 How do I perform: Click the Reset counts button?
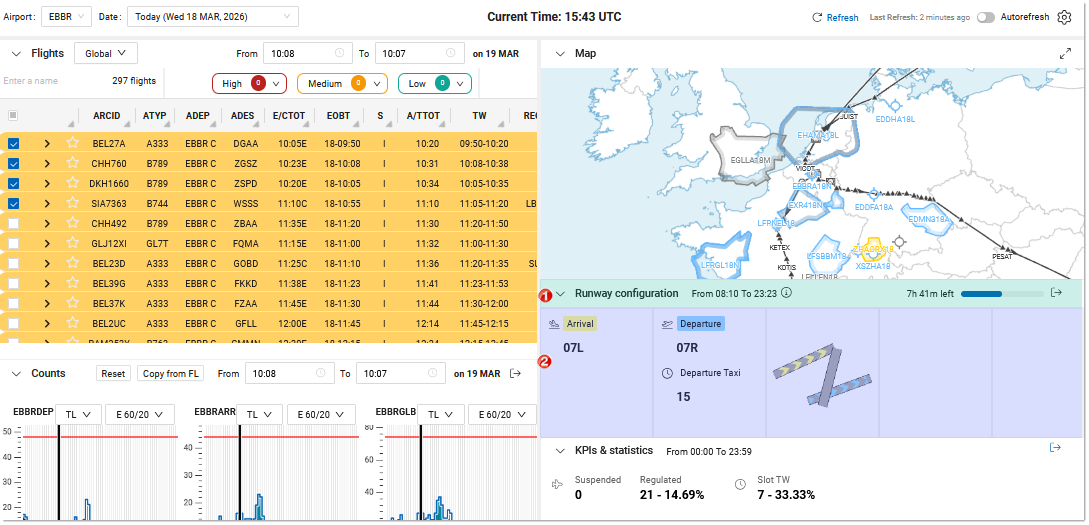click(113, 374)
